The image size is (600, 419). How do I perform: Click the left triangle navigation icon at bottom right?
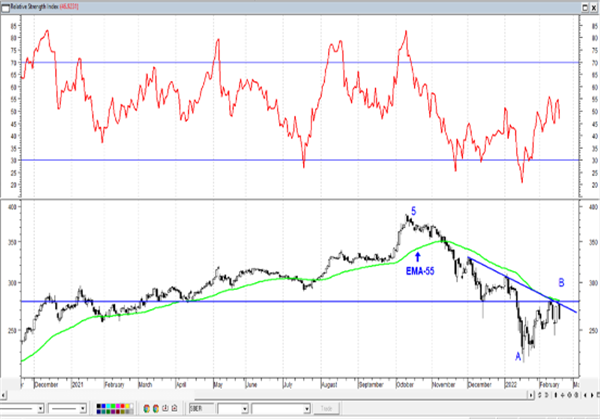(585, 395)
